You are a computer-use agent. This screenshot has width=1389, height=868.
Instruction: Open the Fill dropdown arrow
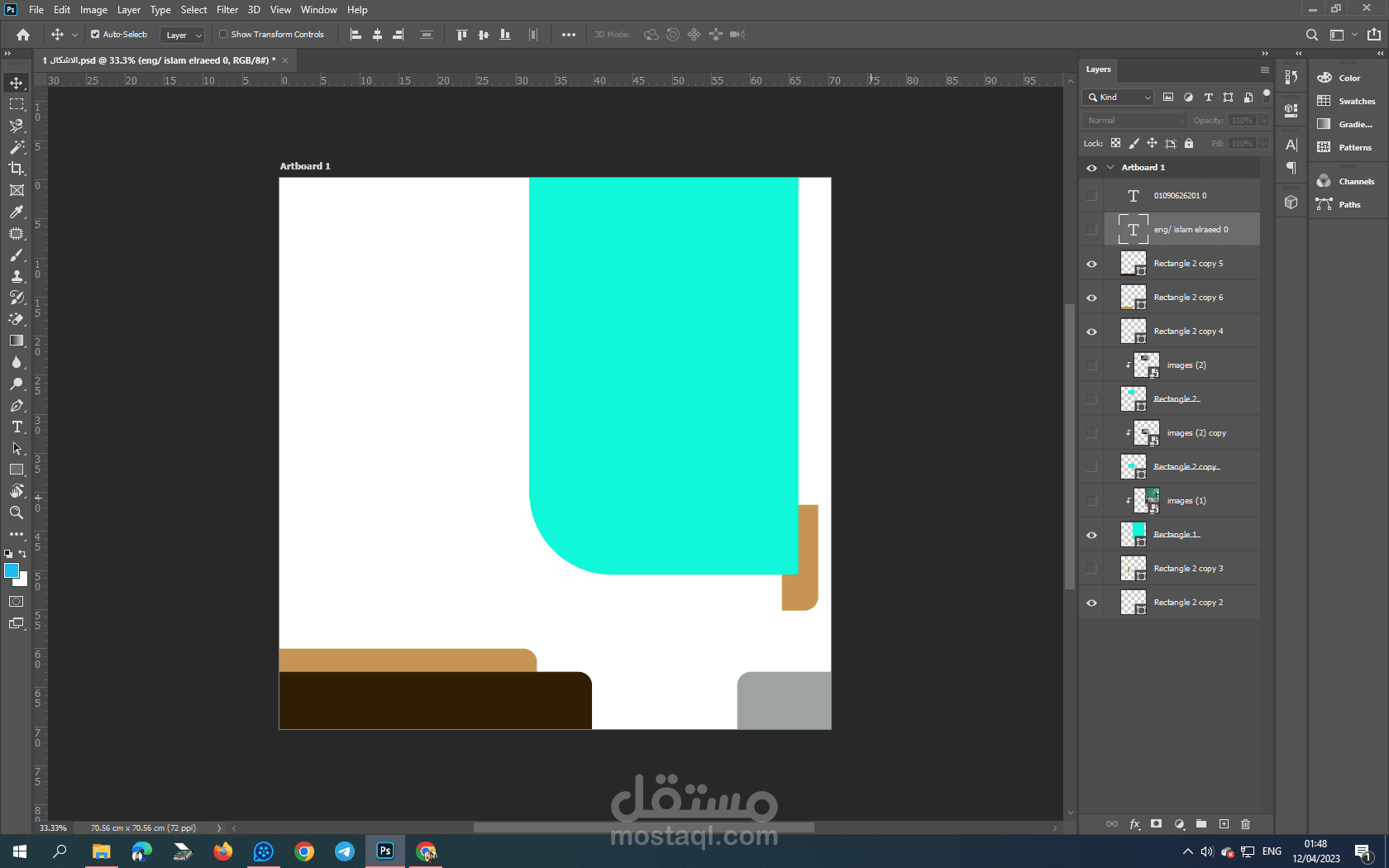click(1263, 143)
